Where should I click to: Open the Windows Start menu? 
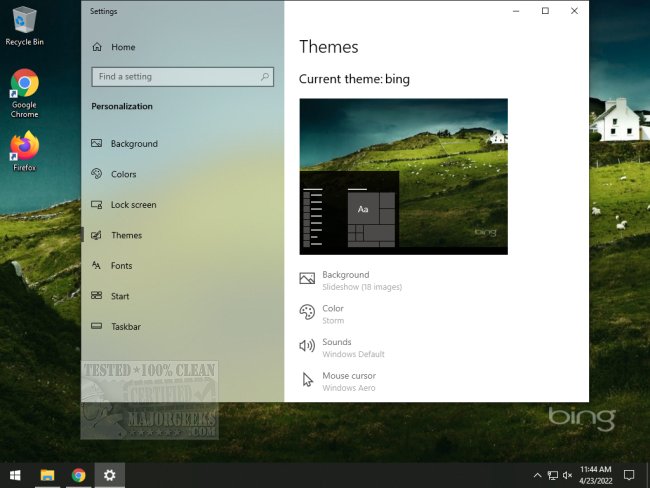point(15,475)
